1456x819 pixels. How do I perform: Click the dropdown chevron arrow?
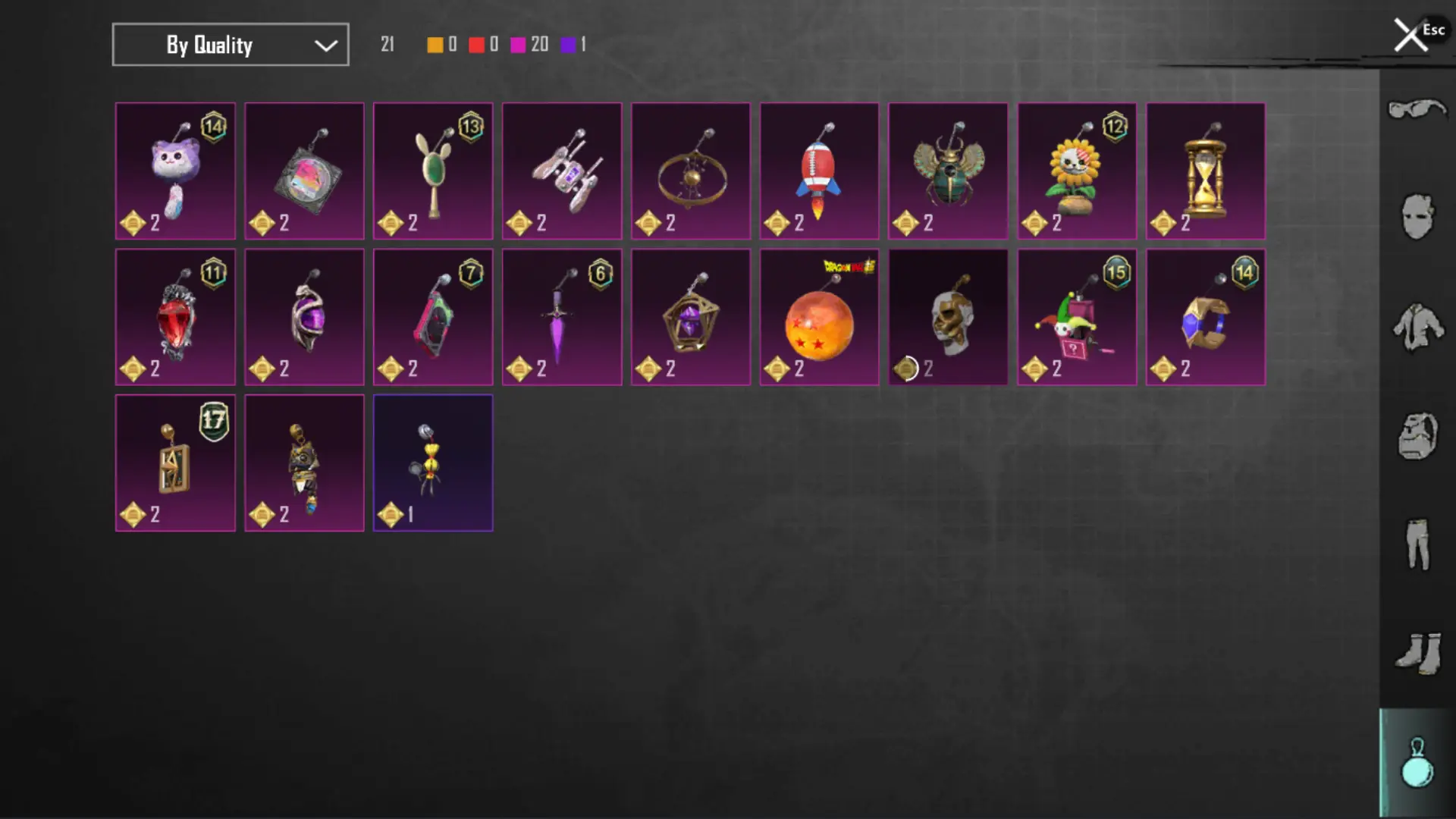click(326, 45)
